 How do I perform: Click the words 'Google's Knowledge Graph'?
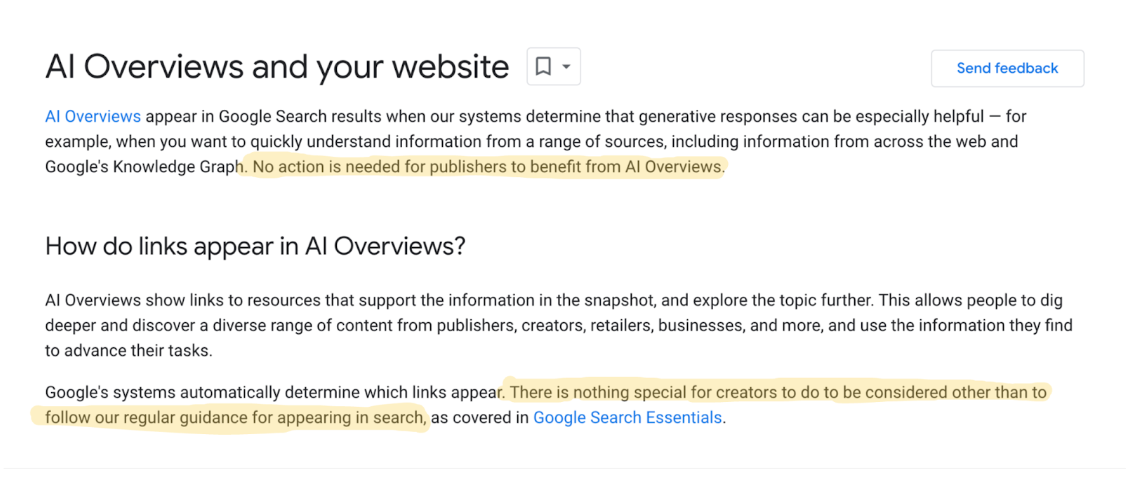click(x=142, y=167)
